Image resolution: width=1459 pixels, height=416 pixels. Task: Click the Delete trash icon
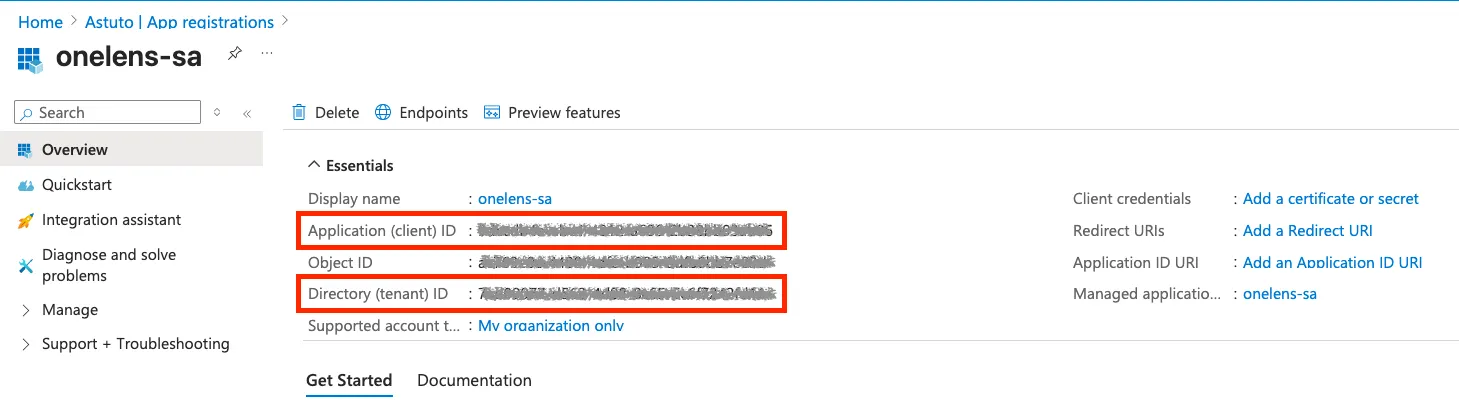click(x=299, y=112)
